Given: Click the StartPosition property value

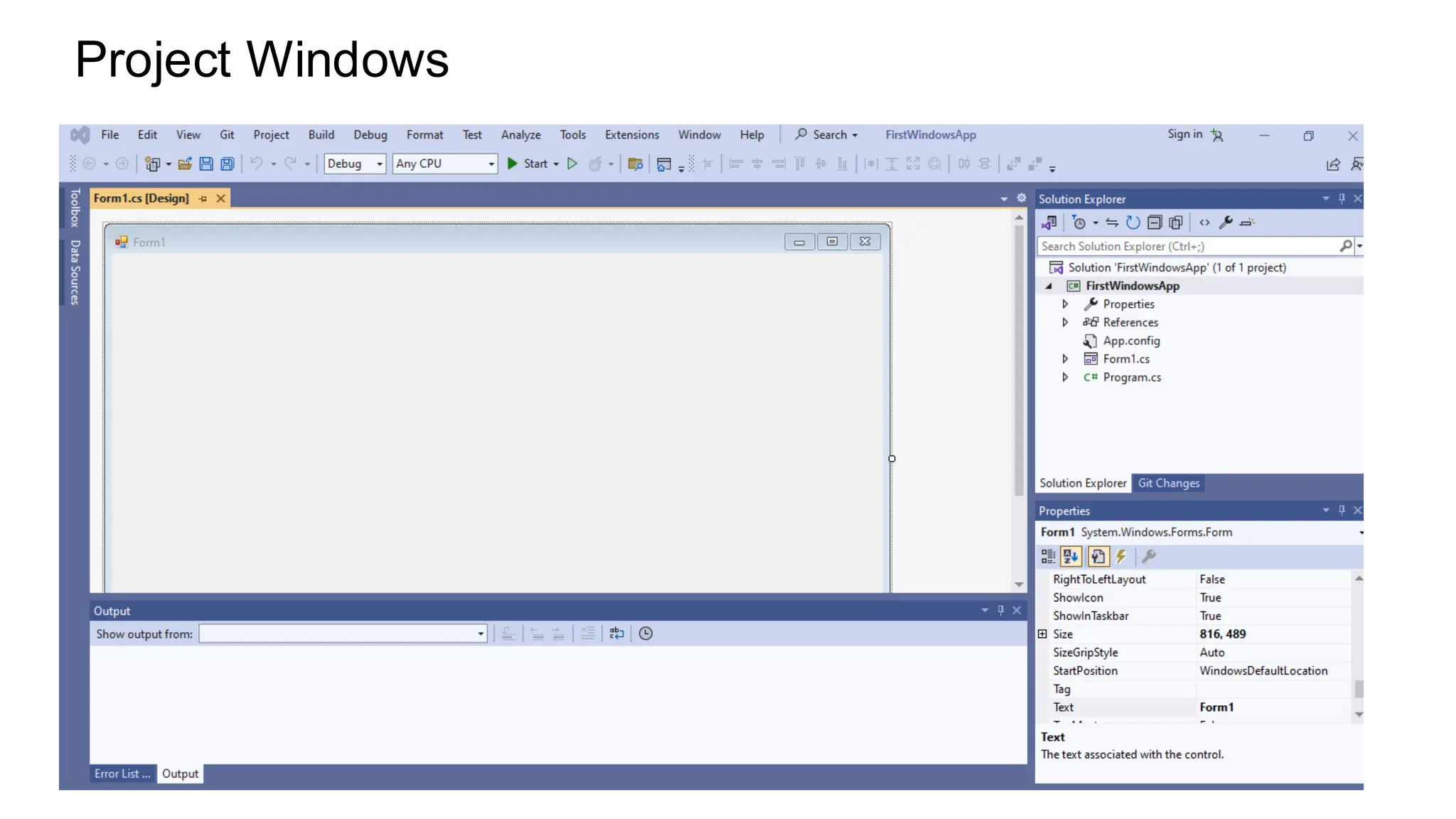Looking at the screenshot, I should (1263, 671).
